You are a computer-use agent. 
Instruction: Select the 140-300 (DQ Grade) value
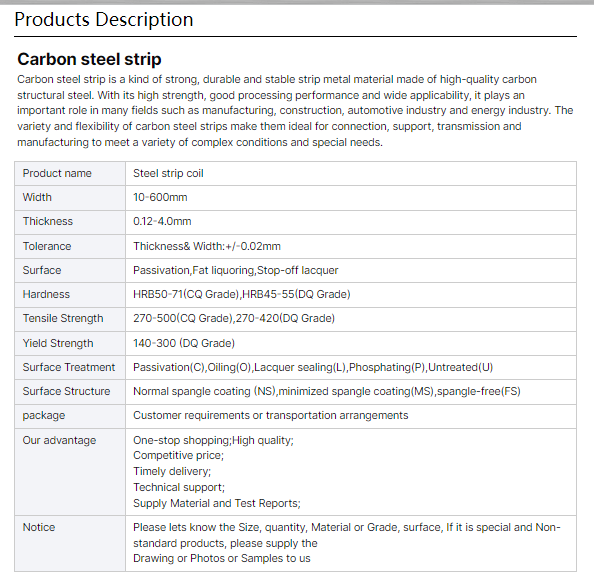pyautogui.click(x=184, y=343)
